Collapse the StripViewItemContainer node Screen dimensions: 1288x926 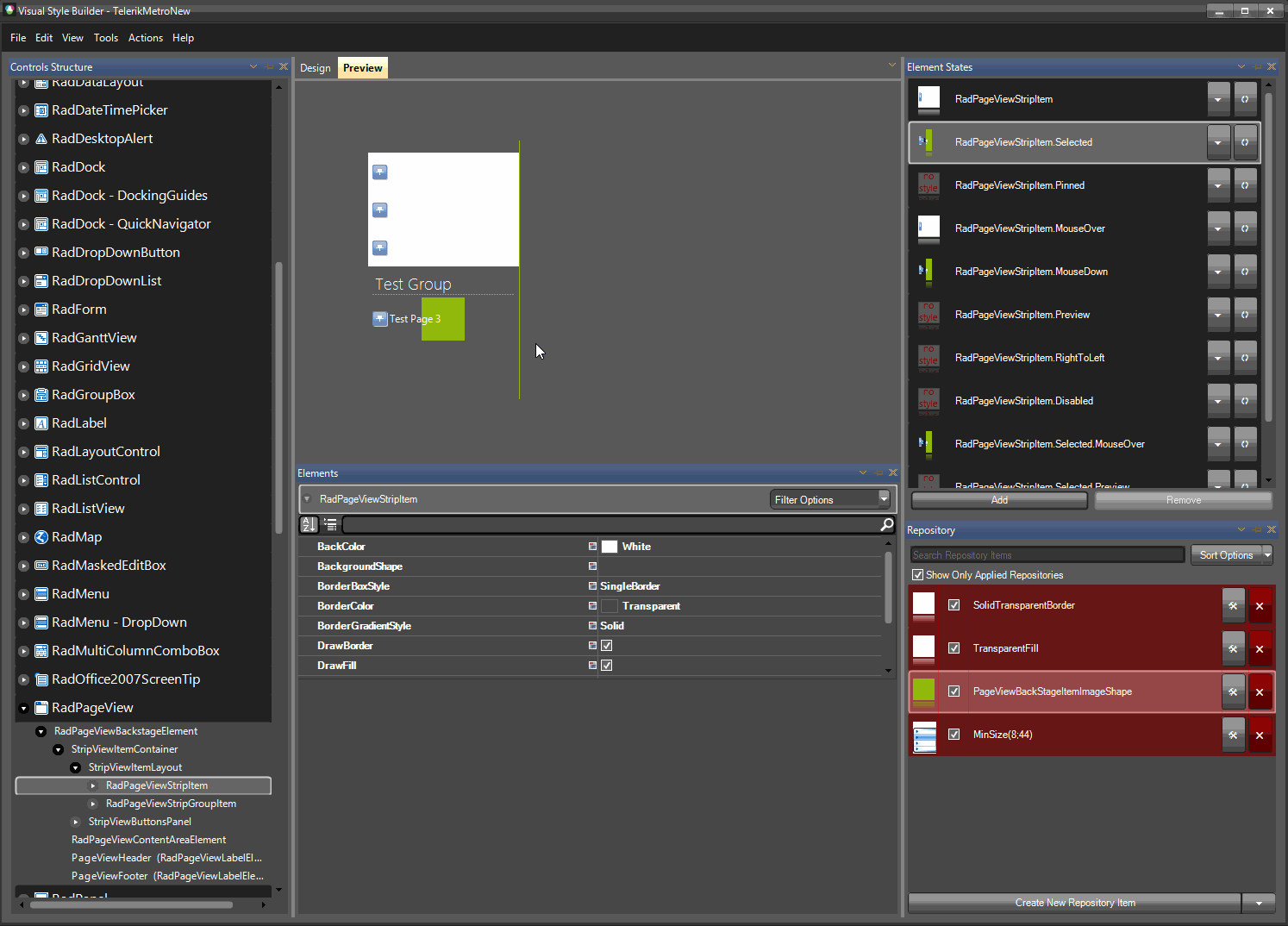click(59, 750)
